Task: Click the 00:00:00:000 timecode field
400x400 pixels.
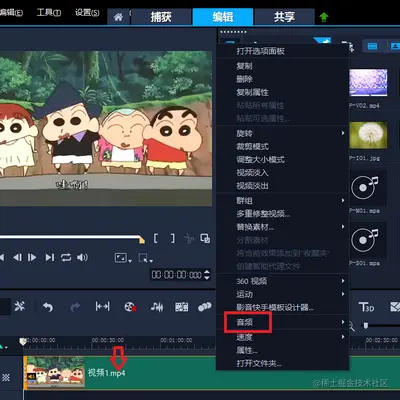Action: coord(176,275)
